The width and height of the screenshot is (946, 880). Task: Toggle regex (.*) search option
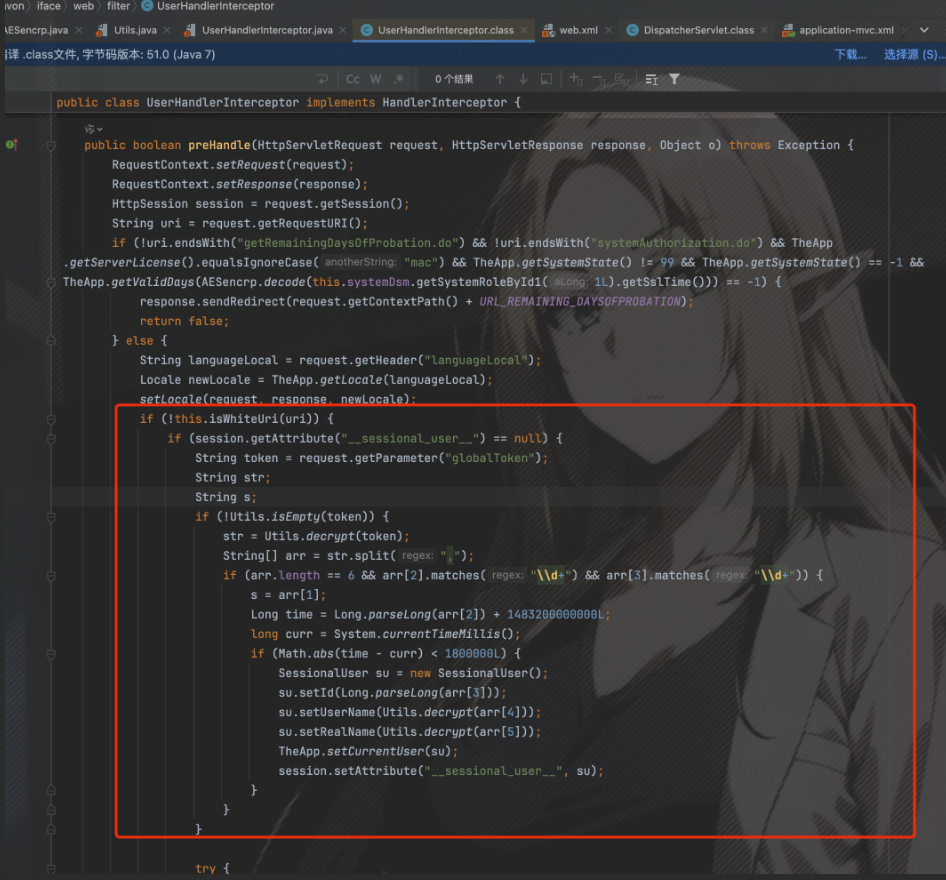[x=398, y=79]
